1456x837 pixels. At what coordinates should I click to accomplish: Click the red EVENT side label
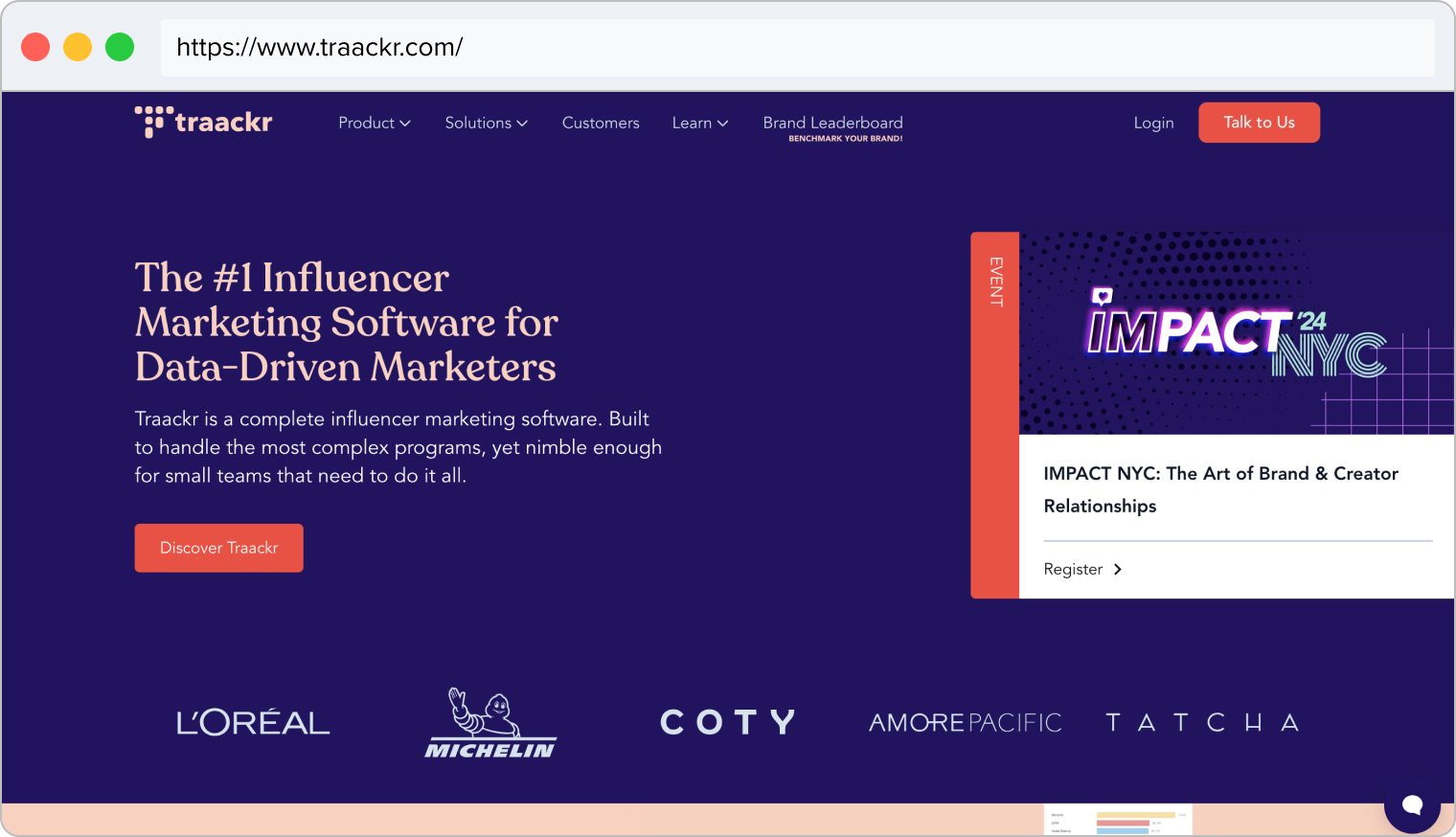click(x=995, y=415)
